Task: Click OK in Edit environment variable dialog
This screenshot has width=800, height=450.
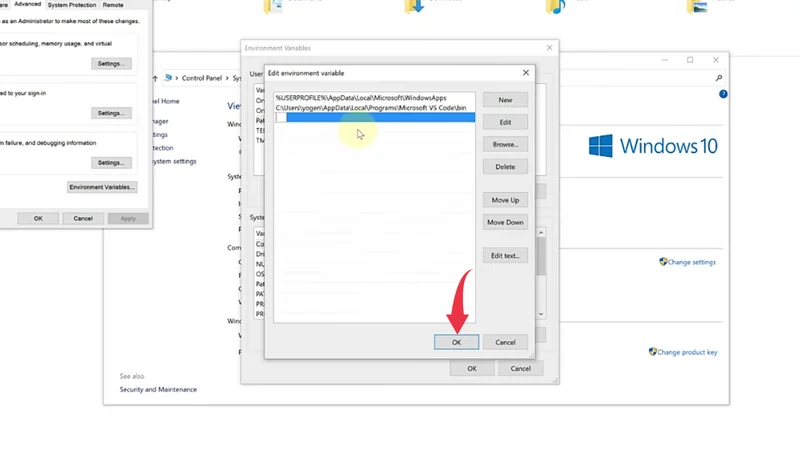Action: 456,342
